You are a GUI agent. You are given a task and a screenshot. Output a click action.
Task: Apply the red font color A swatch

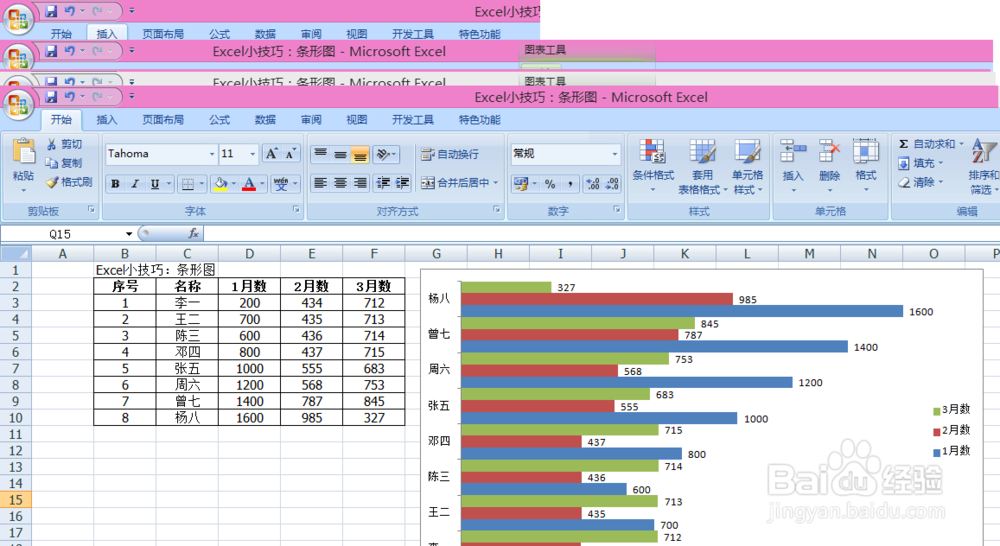coord(249,184)
